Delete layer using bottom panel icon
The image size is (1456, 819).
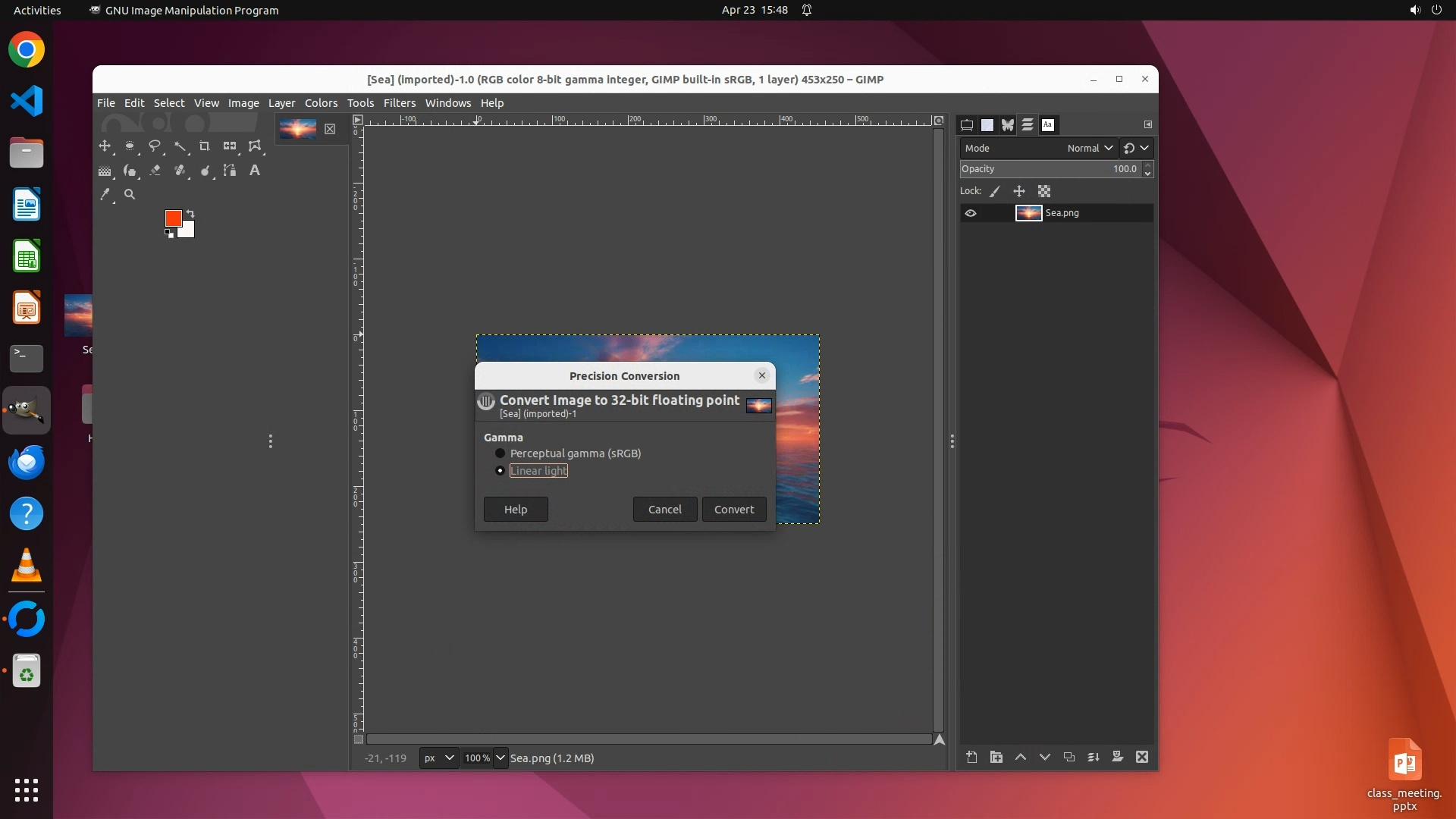(1142, 757)
